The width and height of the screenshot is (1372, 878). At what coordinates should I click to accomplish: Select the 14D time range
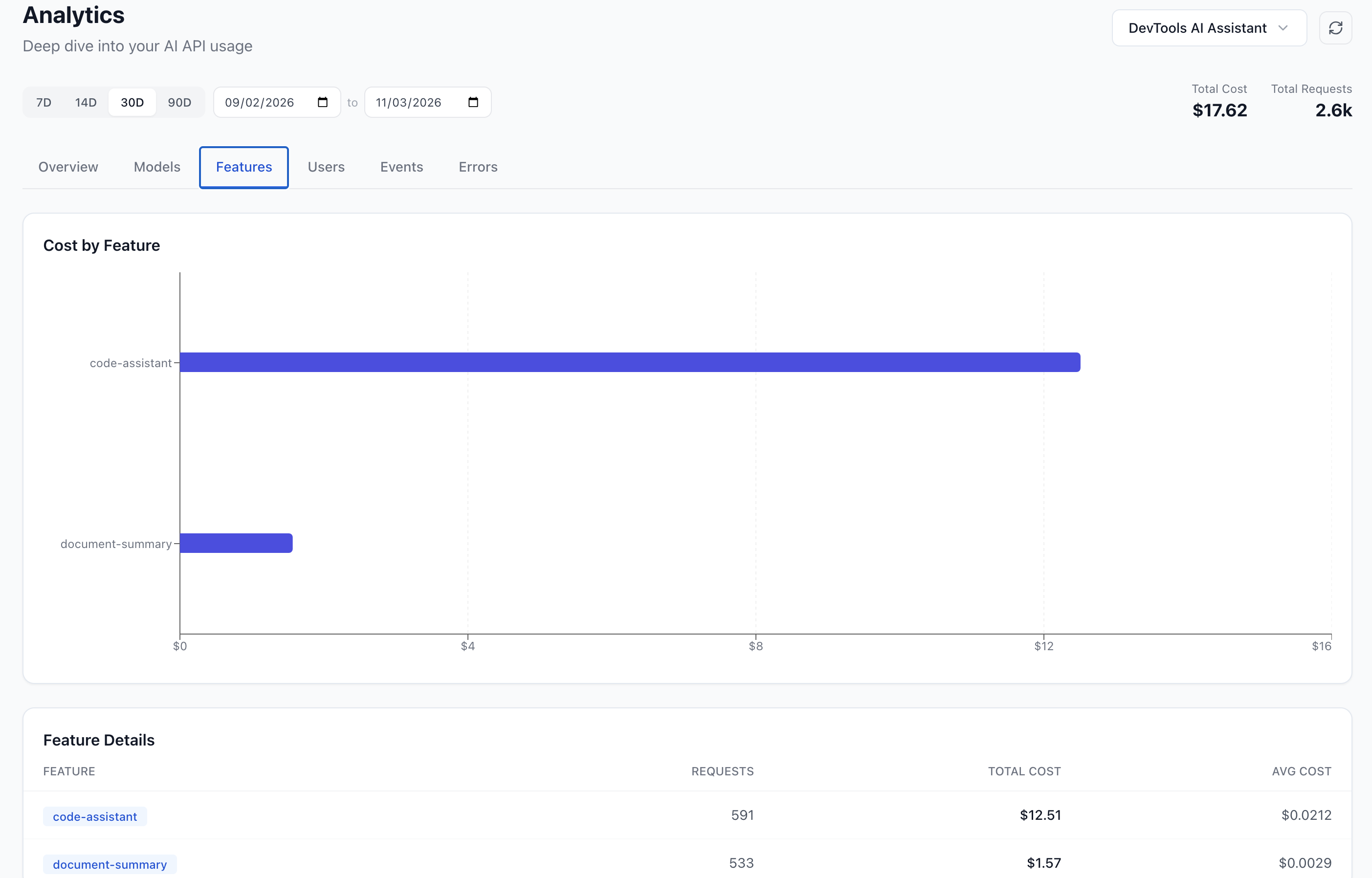pos(85,102)
